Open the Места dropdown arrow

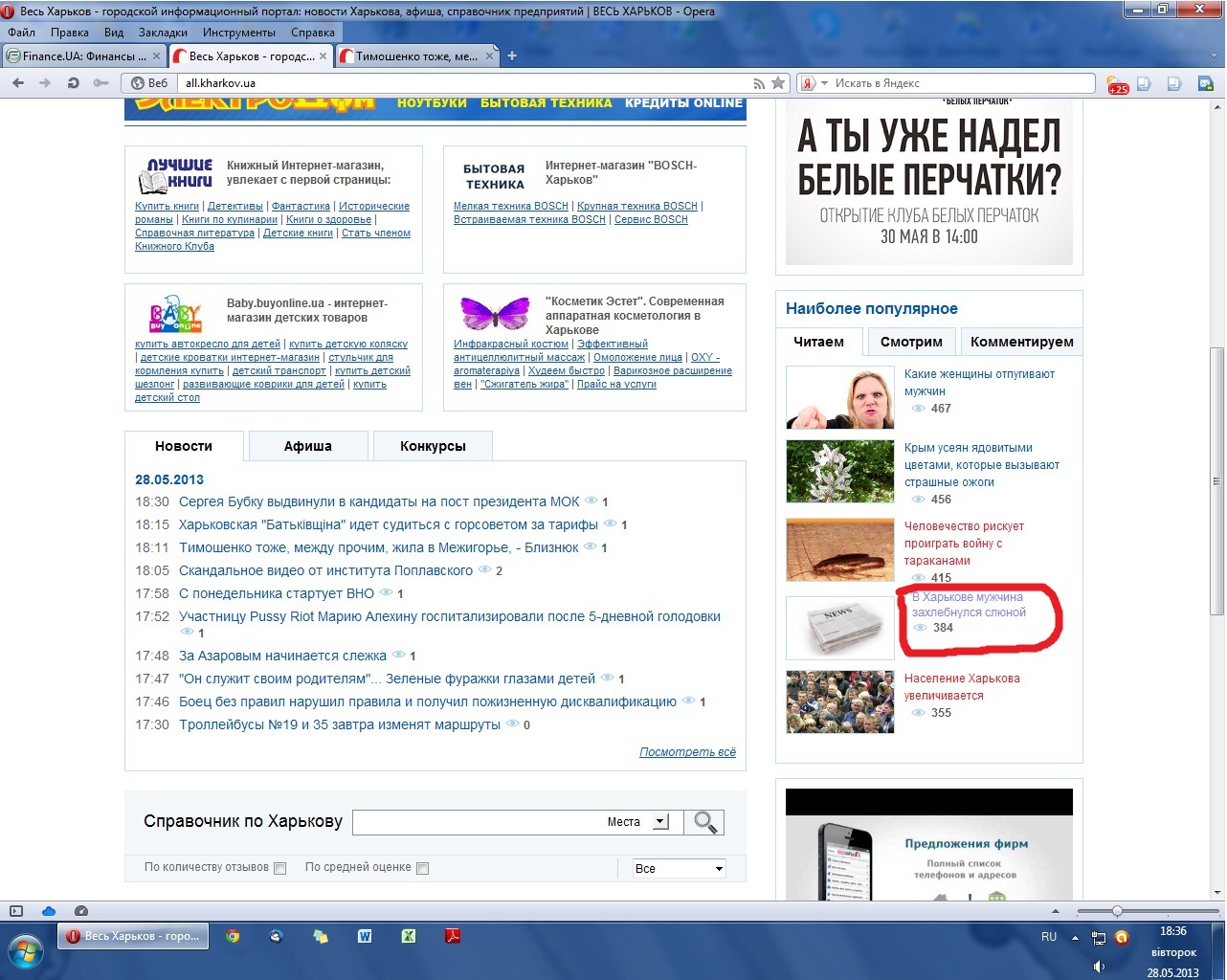click(660, 822)
